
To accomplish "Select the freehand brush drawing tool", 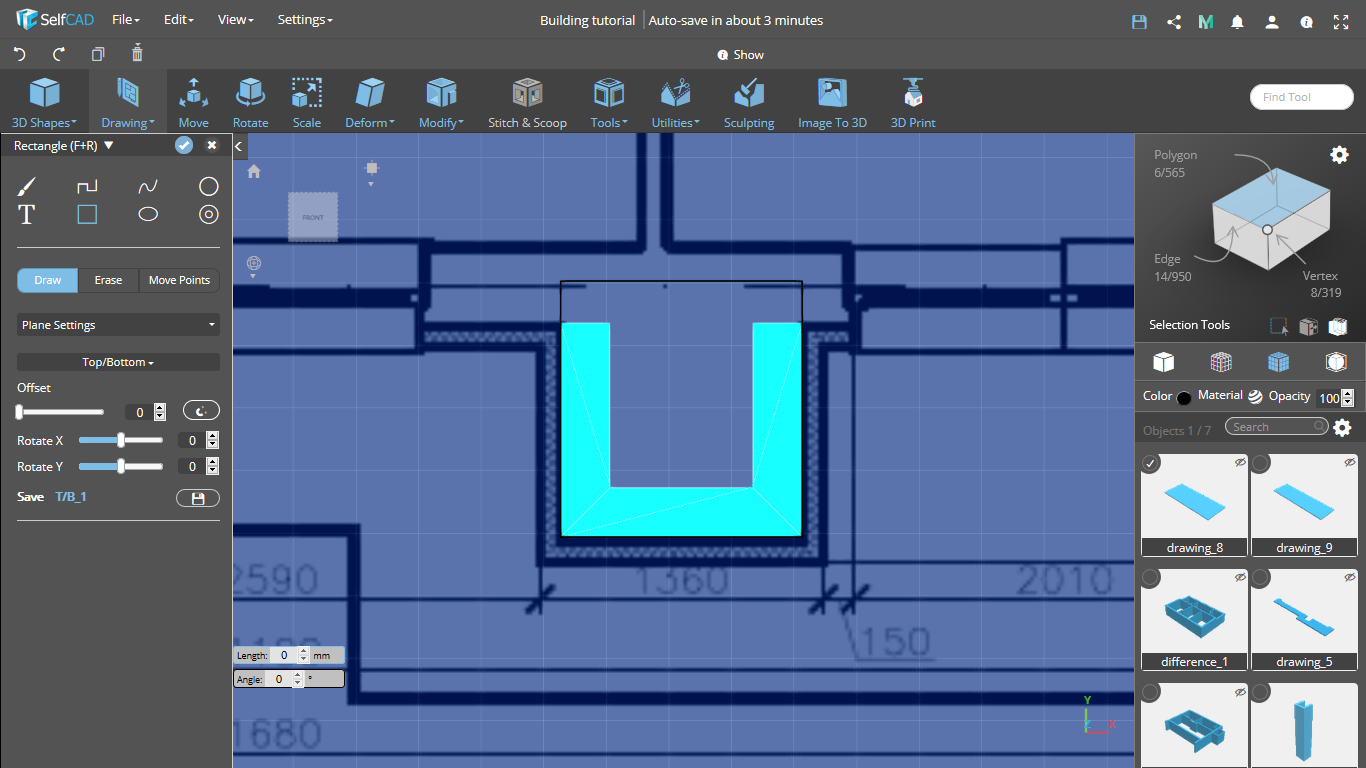I will [x=27, y=186].
